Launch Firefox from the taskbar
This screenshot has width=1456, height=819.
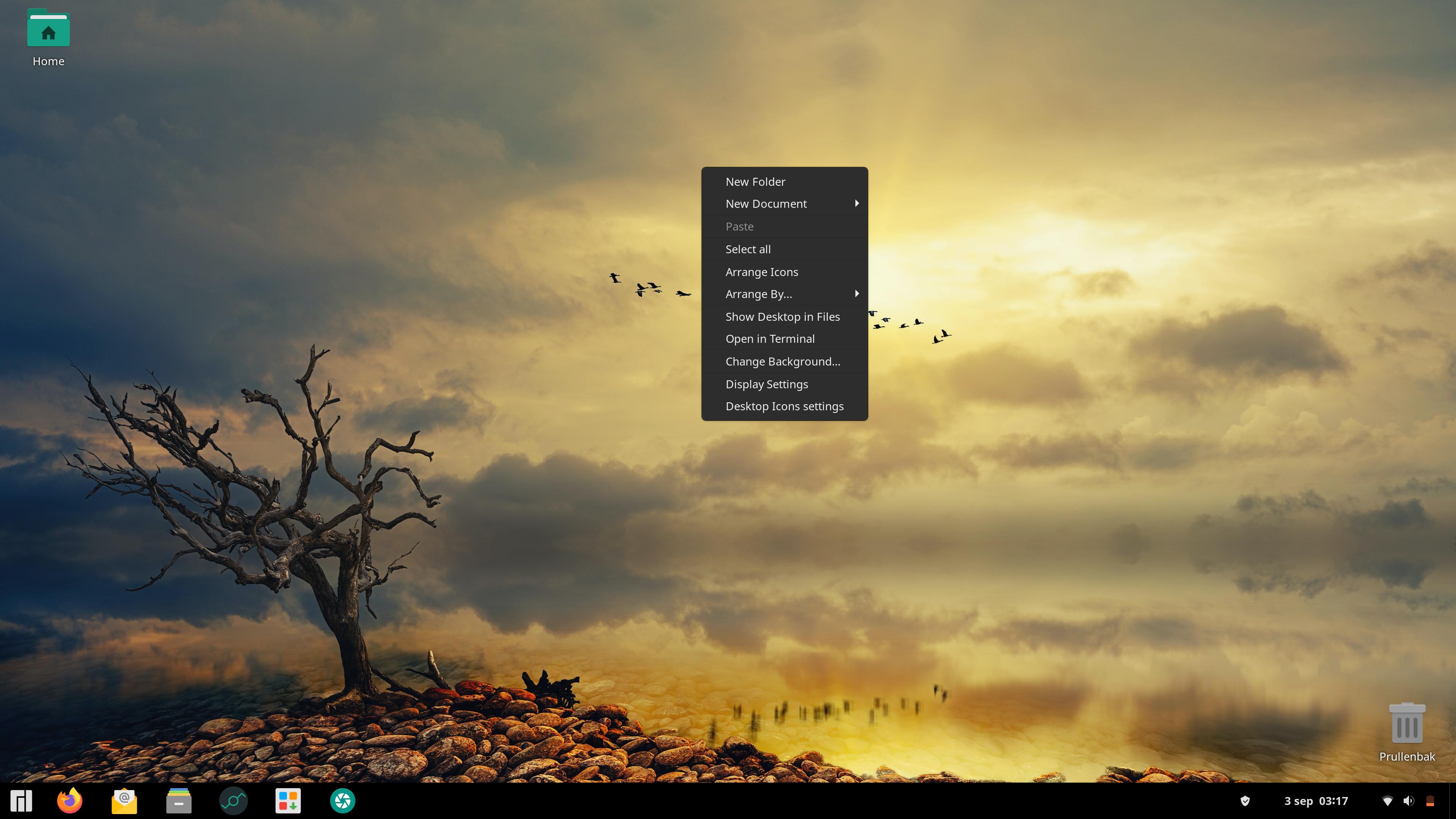coord(70,801)
